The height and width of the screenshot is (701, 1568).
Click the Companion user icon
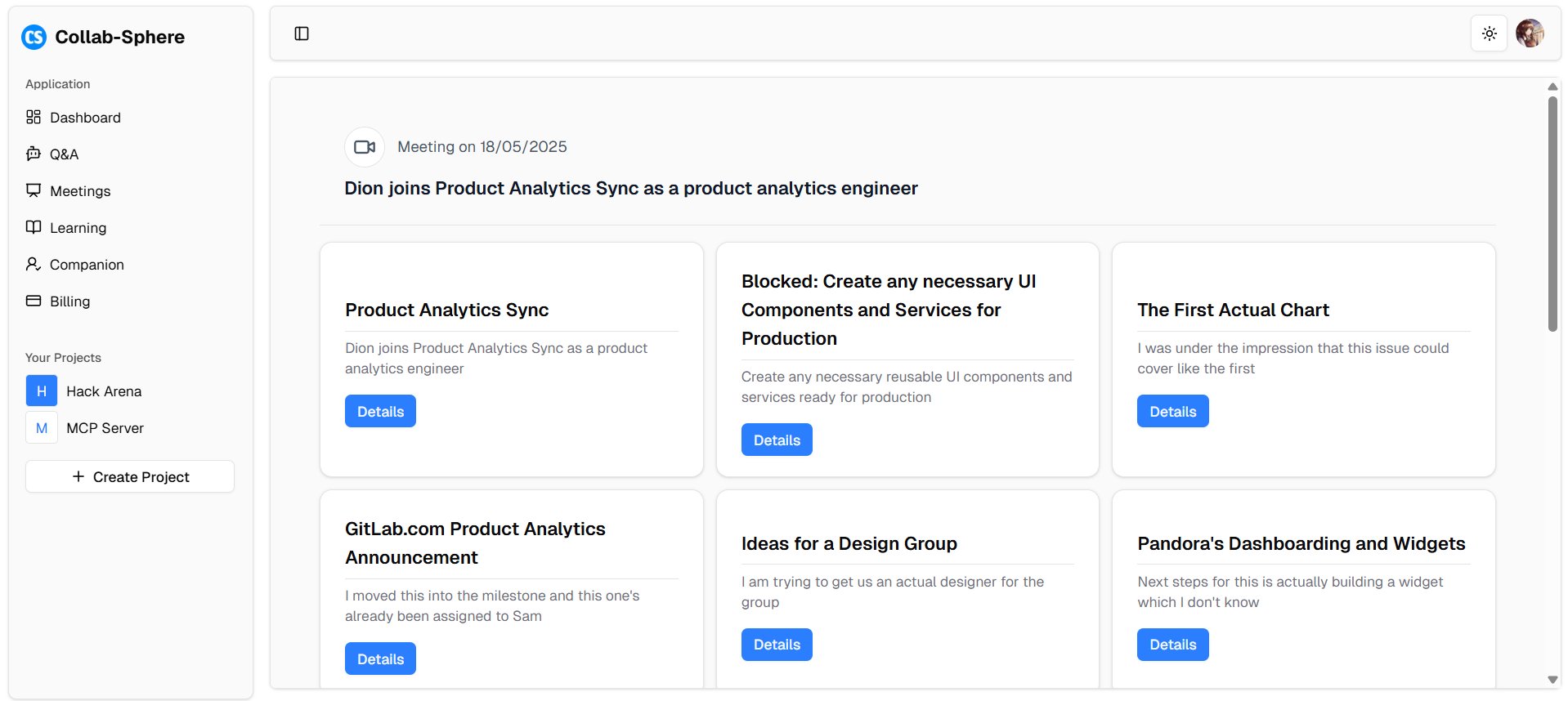(34, 264)
